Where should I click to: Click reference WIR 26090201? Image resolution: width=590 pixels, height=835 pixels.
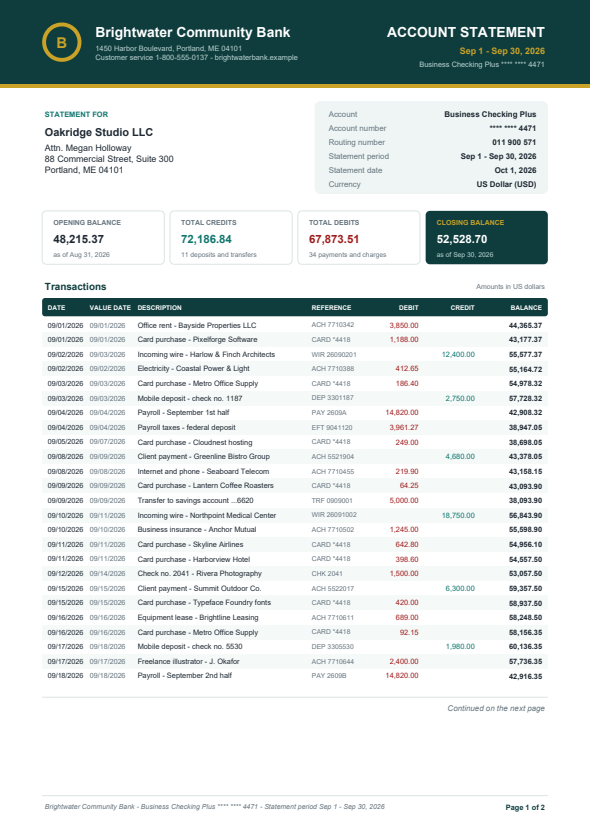pos(334,355)
